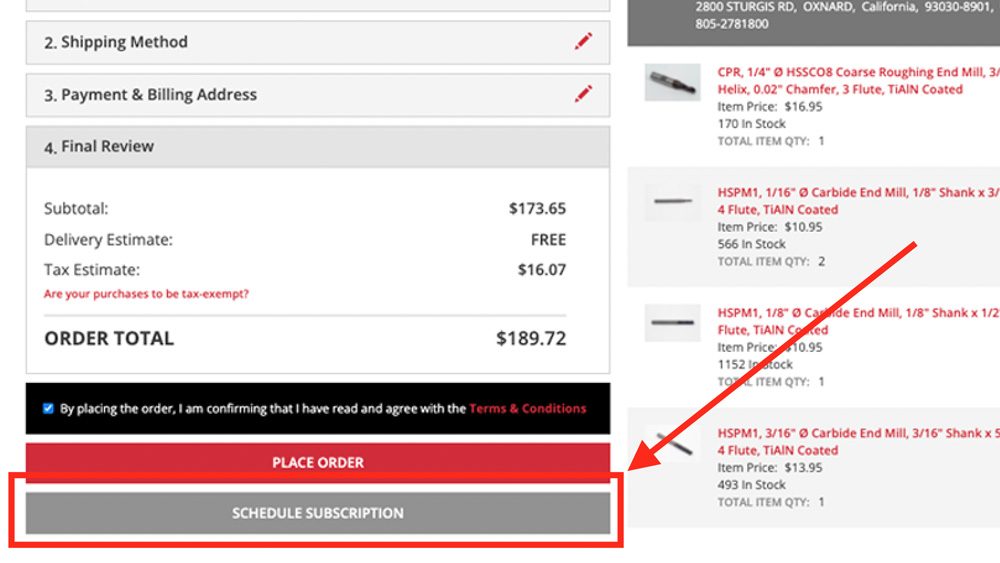
Task: Click the Schedule Subscription button
Action: tap(318, 513)
